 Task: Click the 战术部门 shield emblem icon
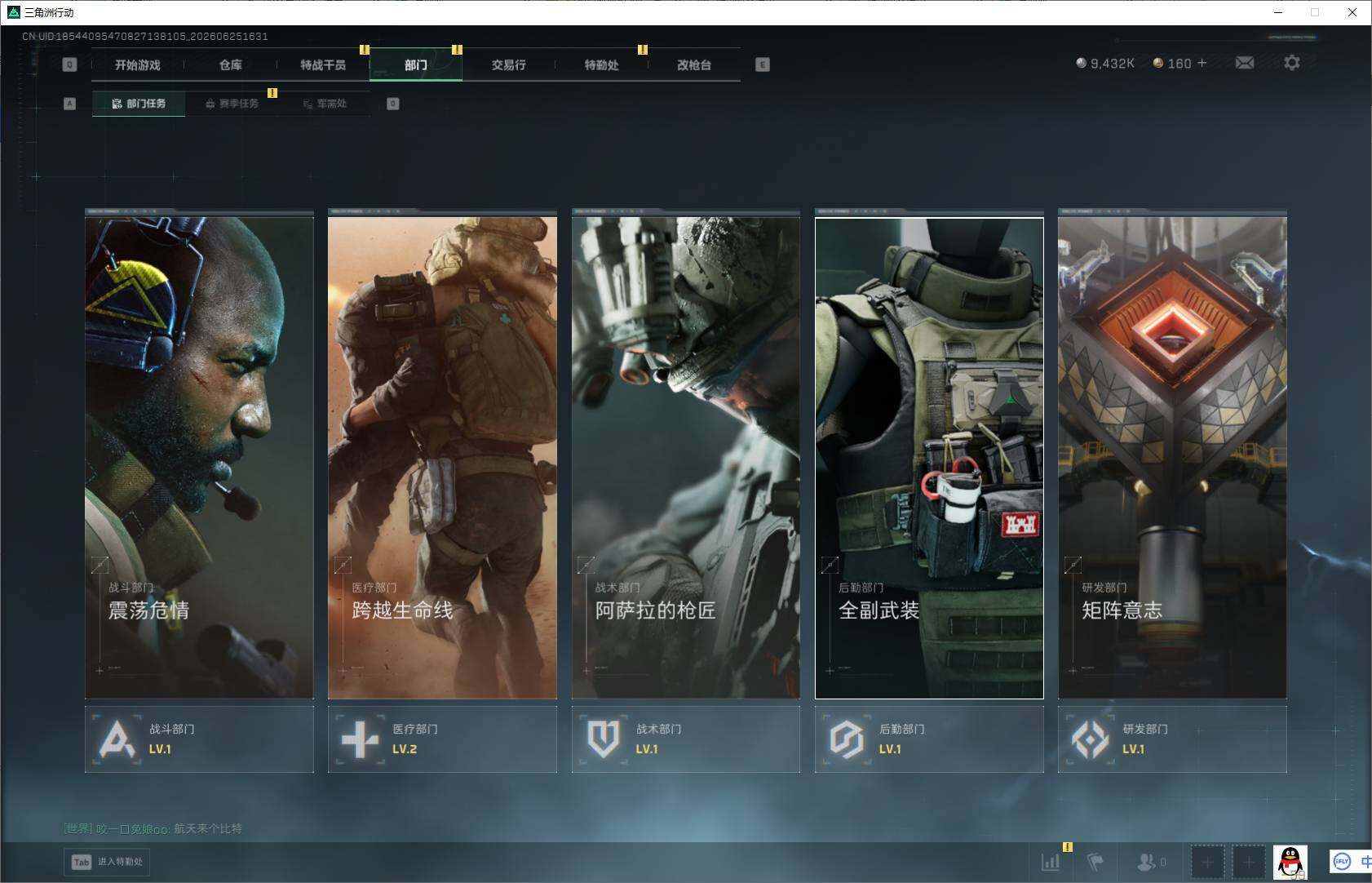(603, 739)
